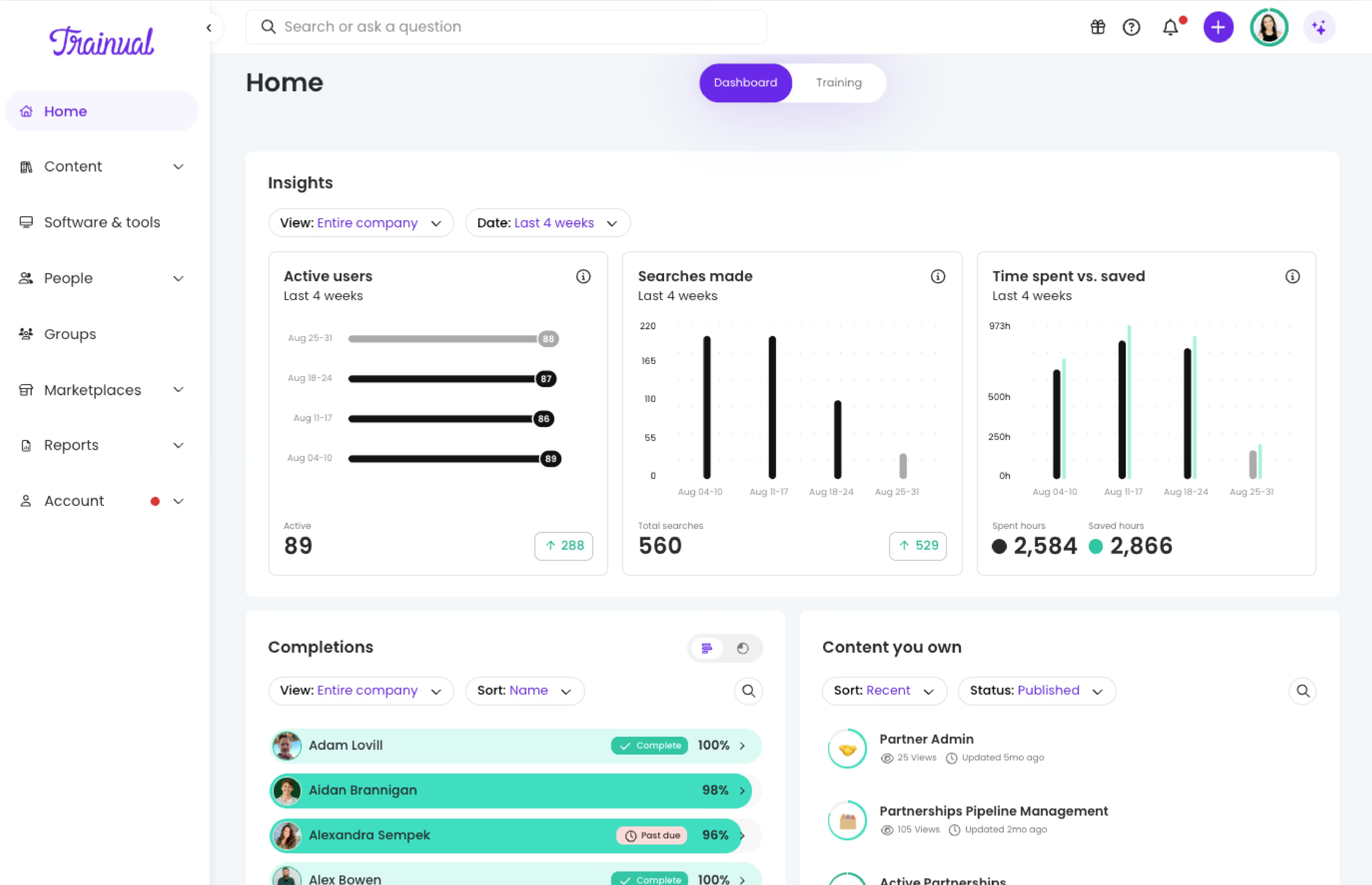
Task: Click the Account person icon
Action: [x=26, y=501]
